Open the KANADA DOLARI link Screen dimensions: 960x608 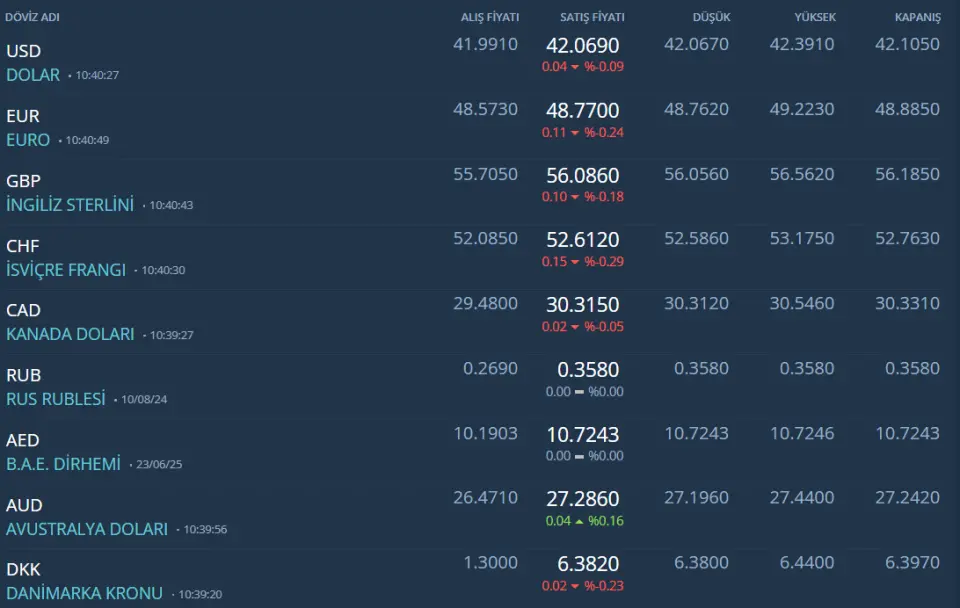coord(70,334)
